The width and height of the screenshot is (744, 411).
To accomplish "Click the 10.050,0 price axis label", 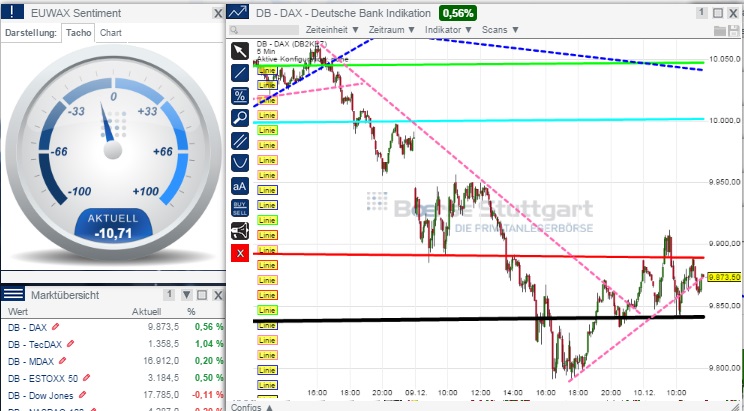I will (x=725, y=59).
